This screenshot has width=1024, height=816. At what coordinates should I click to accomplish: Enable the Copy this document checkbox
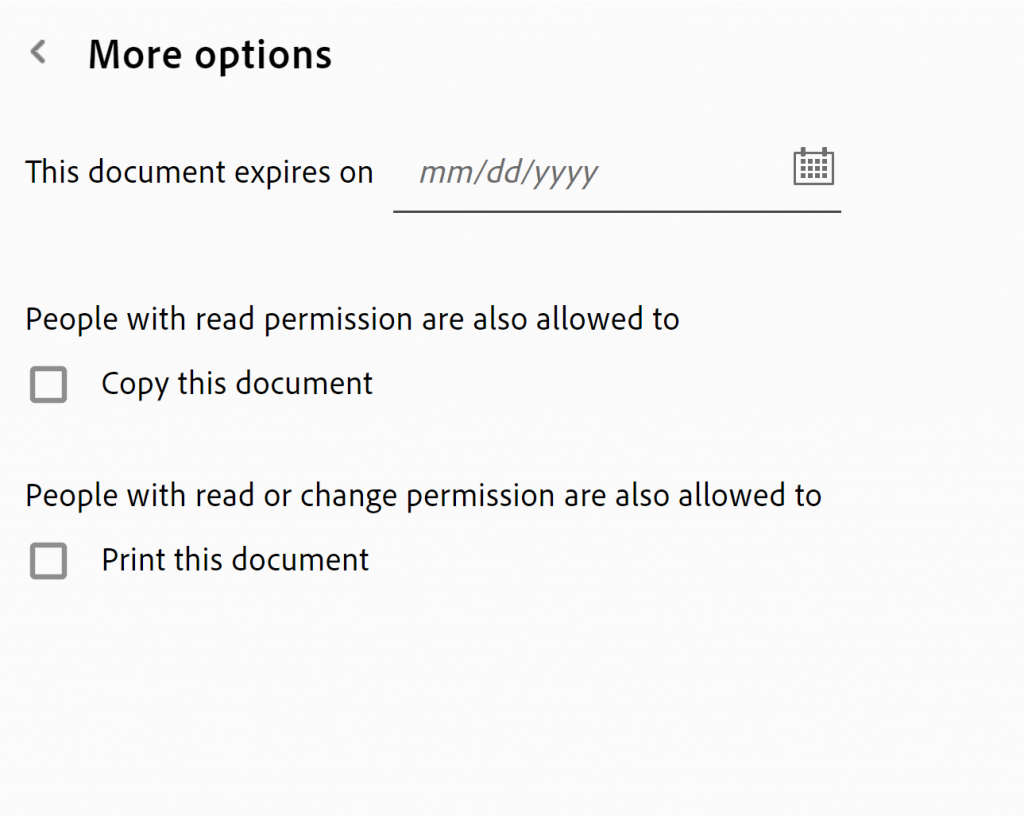point(48,384)
